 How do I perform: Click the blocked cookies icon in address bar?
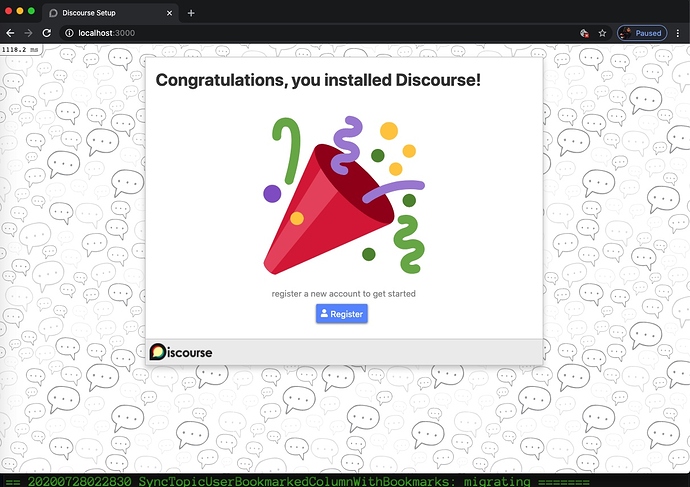pyautogui.click(x=584, y=33)
